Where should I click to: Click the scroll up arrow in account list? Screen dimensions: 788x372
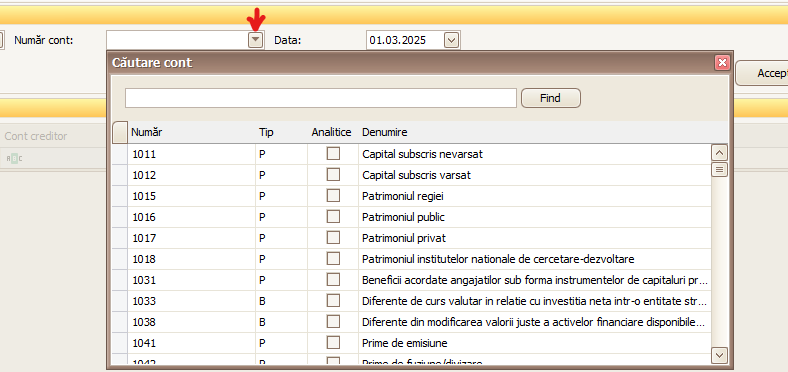720,152
